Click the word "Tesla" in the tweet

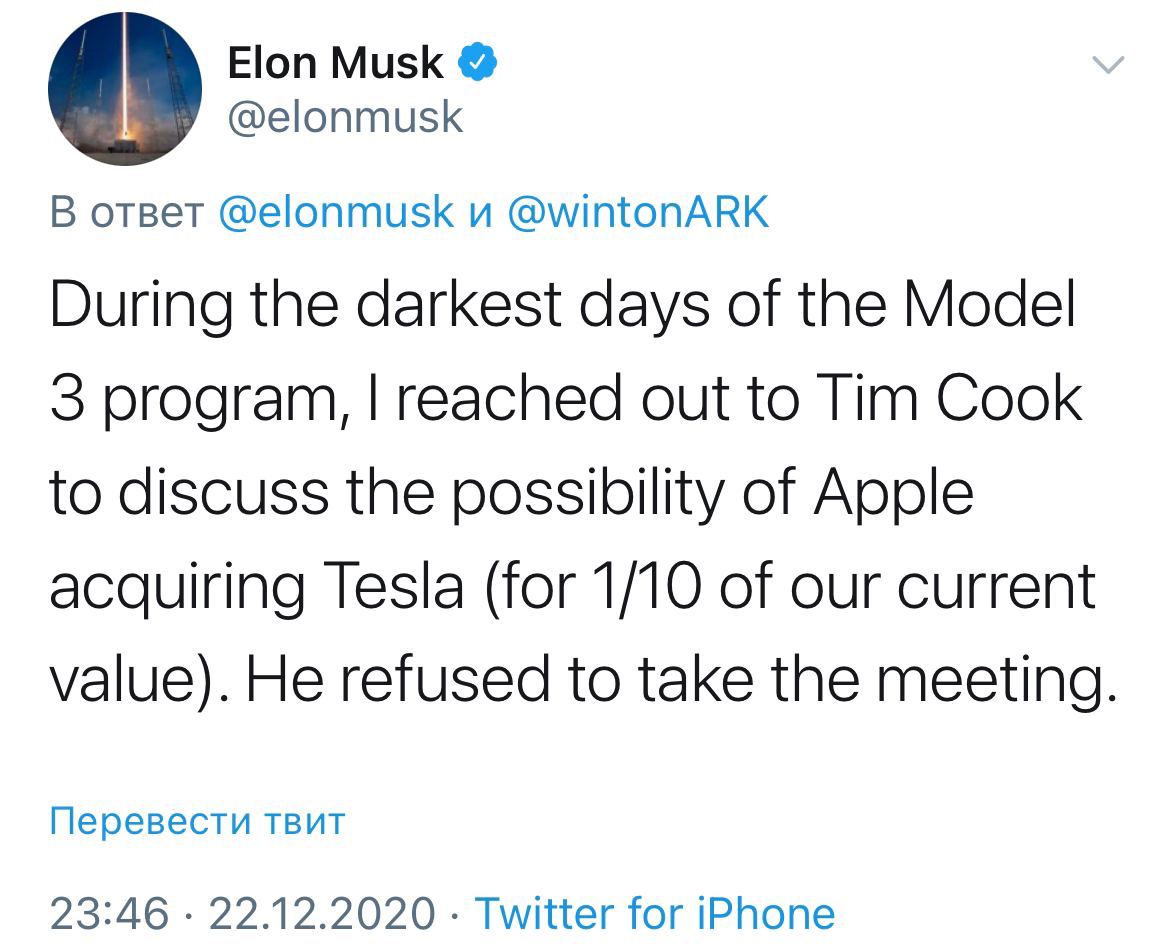tap(393, 587)
